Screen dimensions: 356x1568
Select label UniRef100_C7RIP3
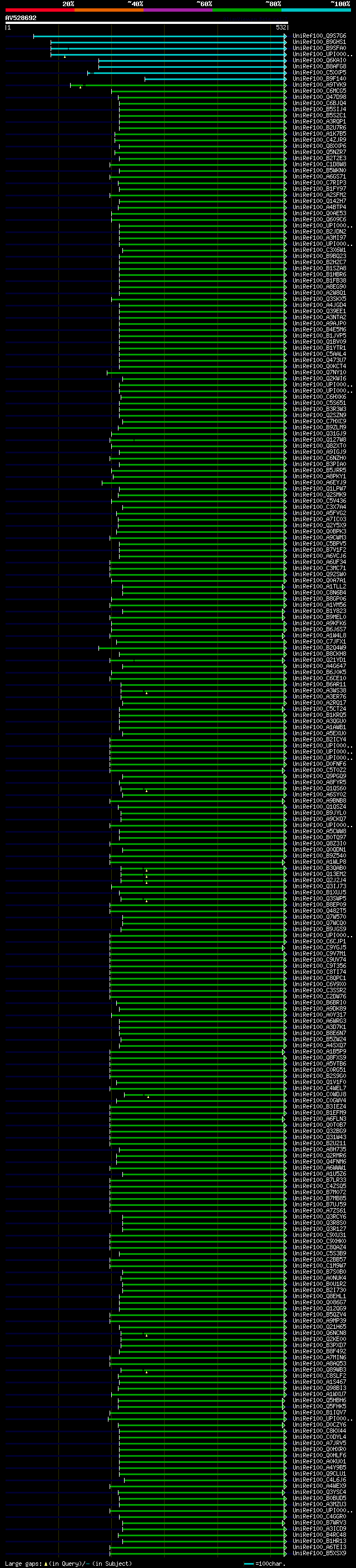319,182
